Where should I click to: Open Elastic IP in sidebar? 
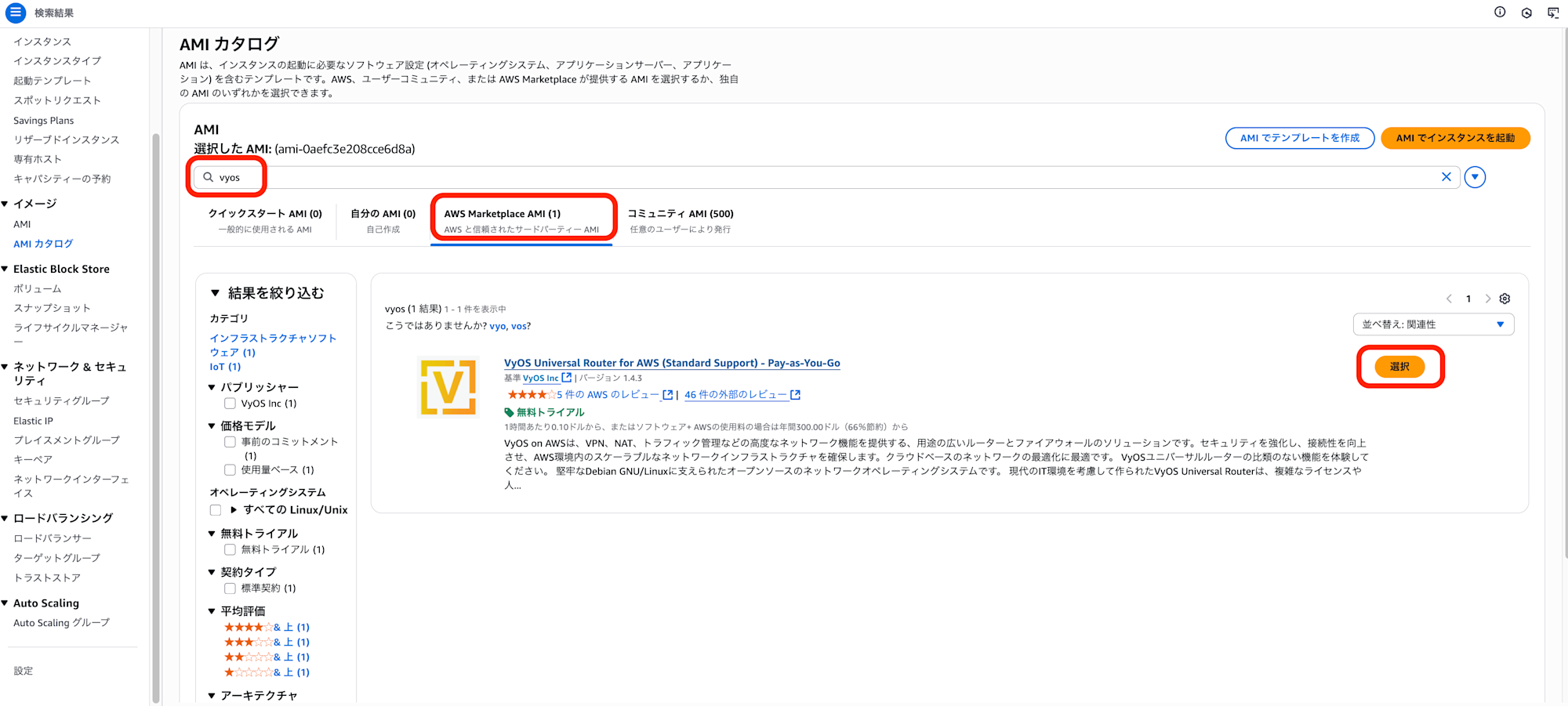33,421
